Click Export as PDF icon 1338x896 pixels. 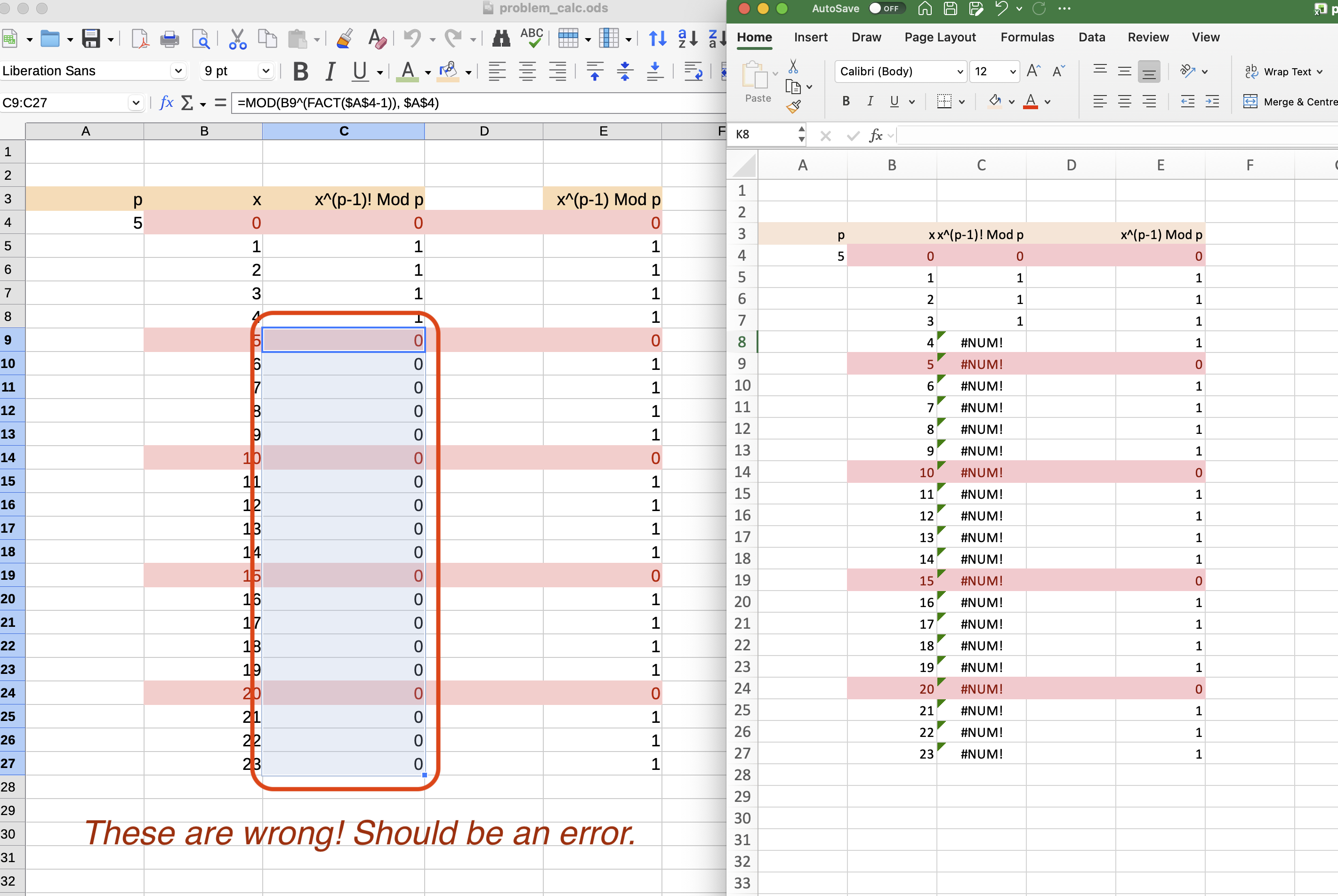tap(139, 39)
